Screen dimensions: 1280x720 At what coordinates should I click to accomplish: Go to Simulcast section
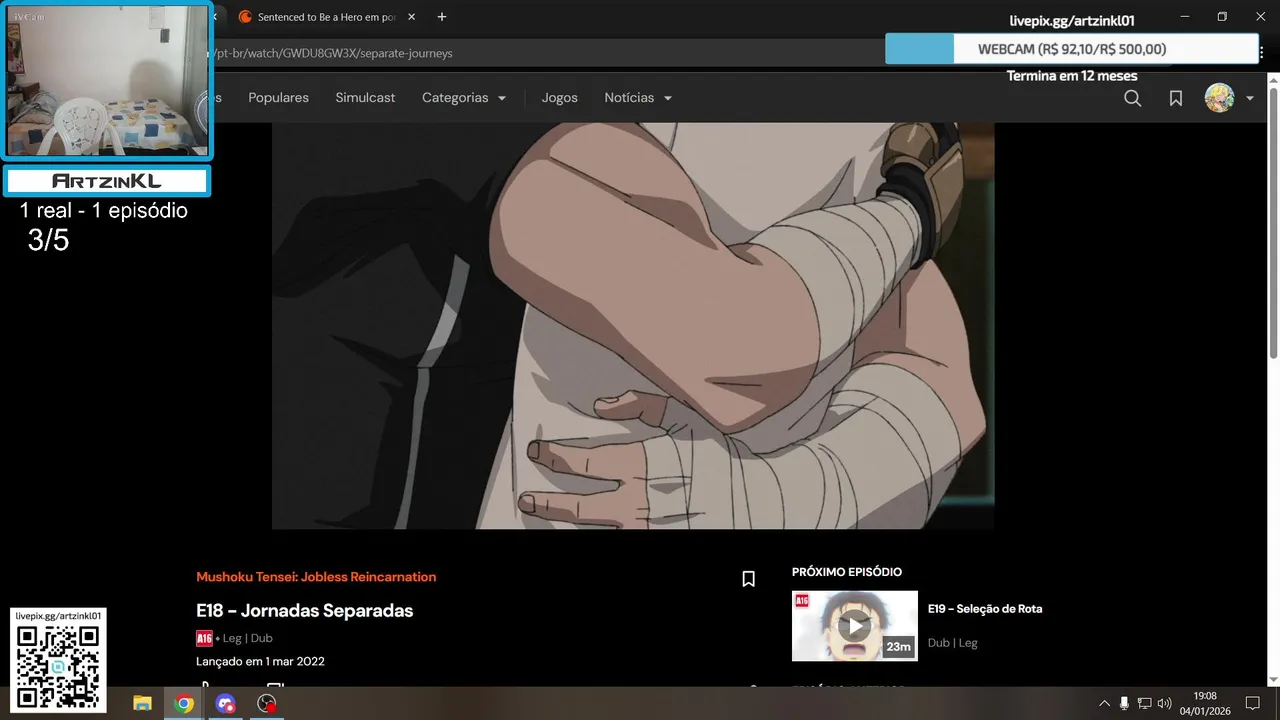pos(365,98)
